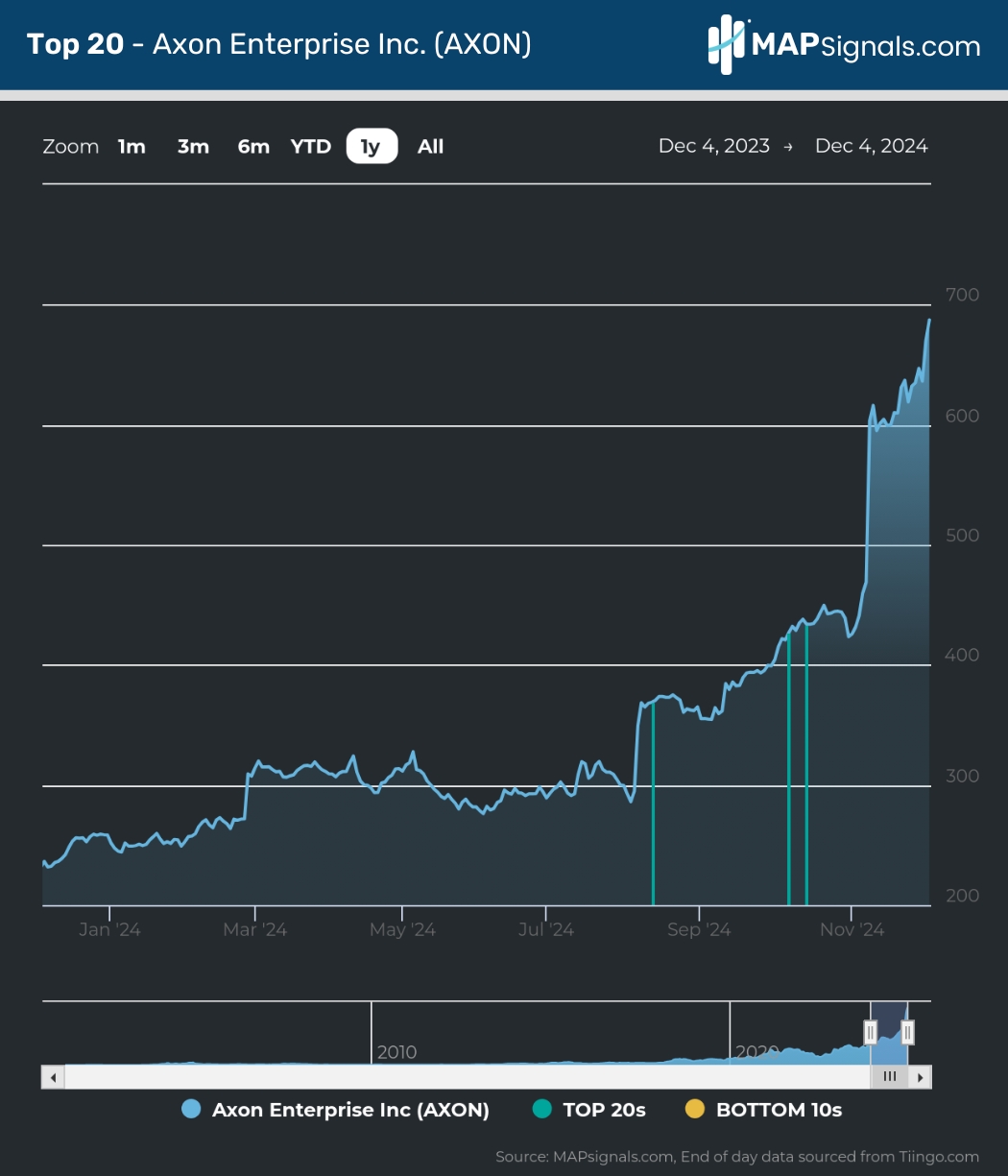1008x1176 pixels.
Task: Select the 6m zoom range
Action: tap(253, 146)
